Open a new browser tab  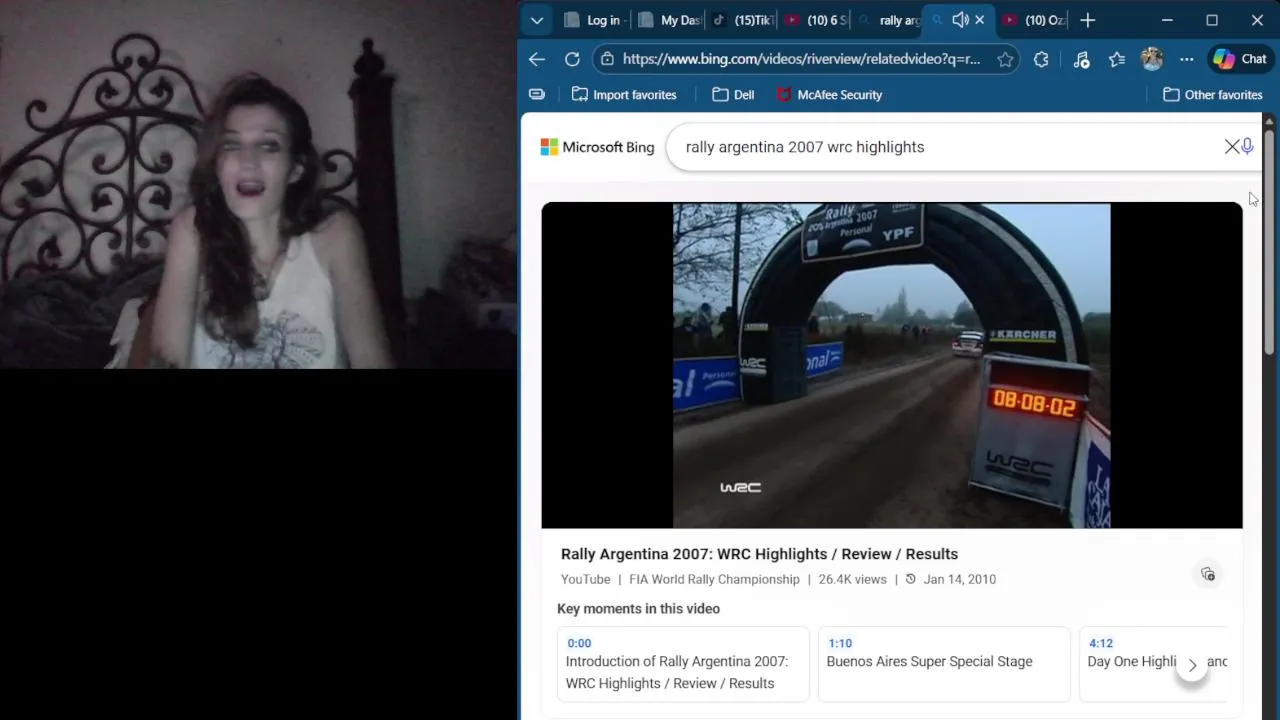click(1088, 20)
